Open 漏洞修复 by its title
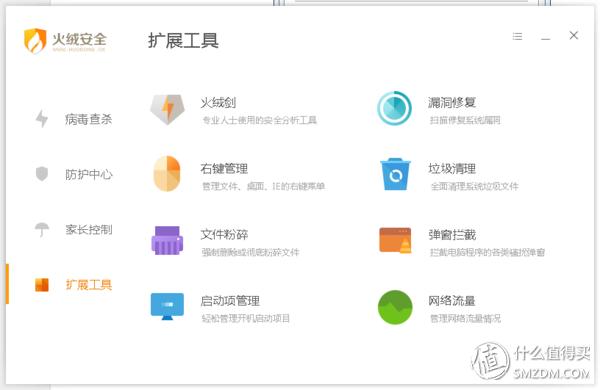Image resolution: width=600 pixels, height=390 pixels. coord(452,103)
